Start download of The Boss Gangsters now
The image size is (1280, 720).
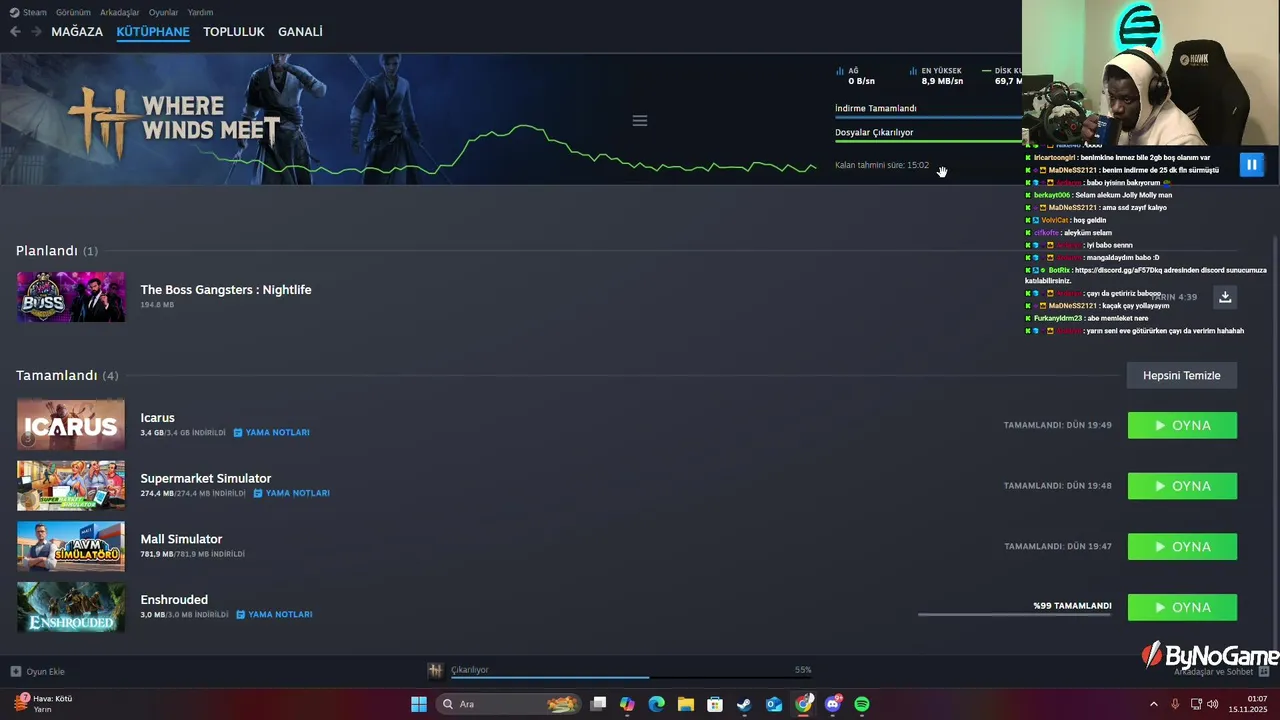point(1225,297)
